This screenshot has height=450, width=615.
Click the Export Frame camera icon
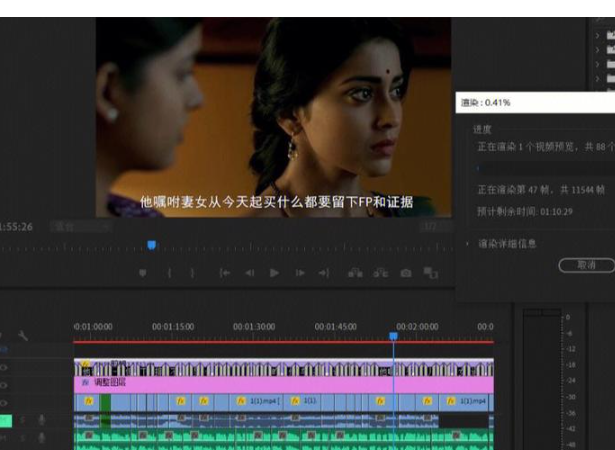click(406, 273)
